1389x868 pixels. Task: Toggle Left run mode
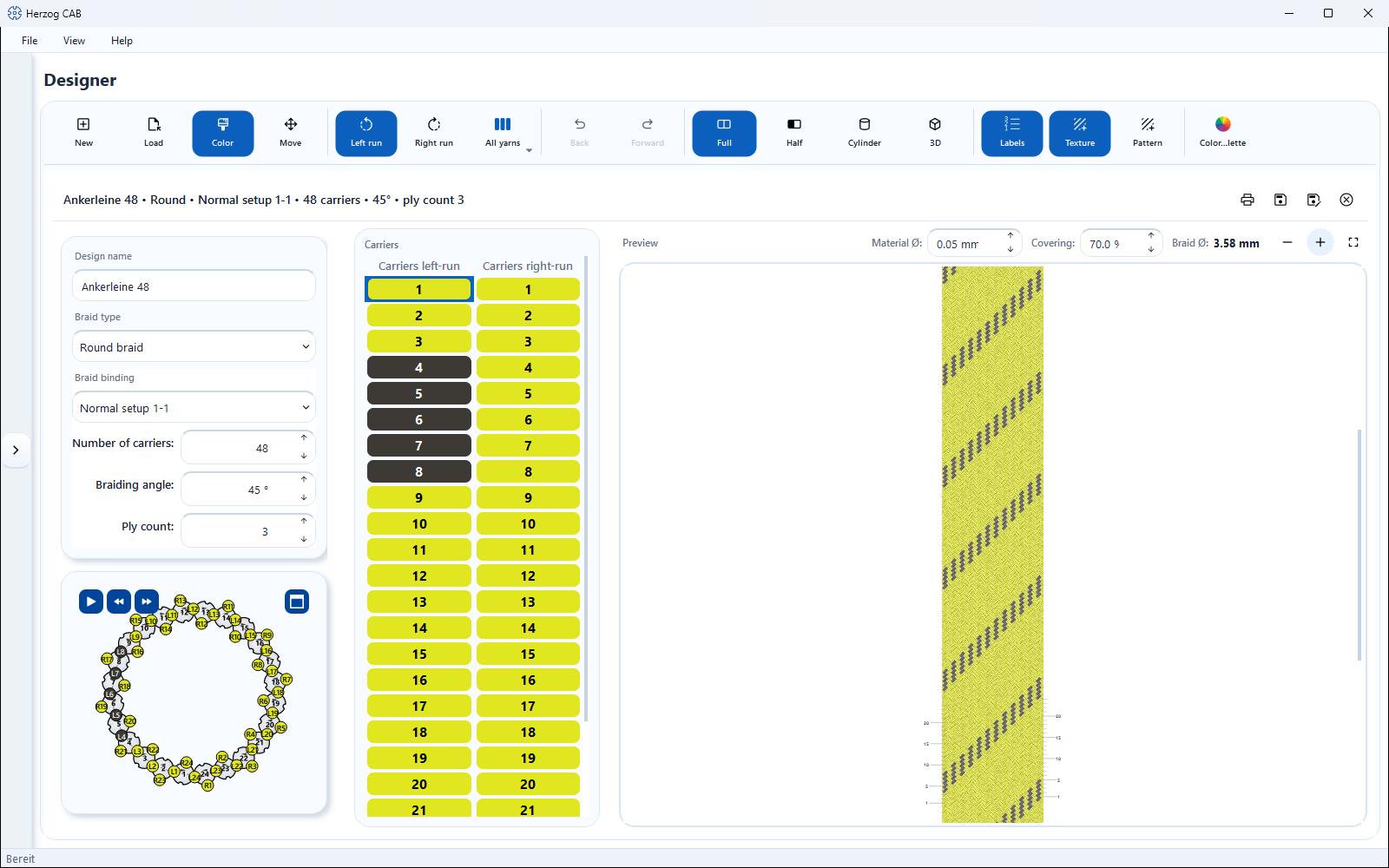[x=366, y=133]
